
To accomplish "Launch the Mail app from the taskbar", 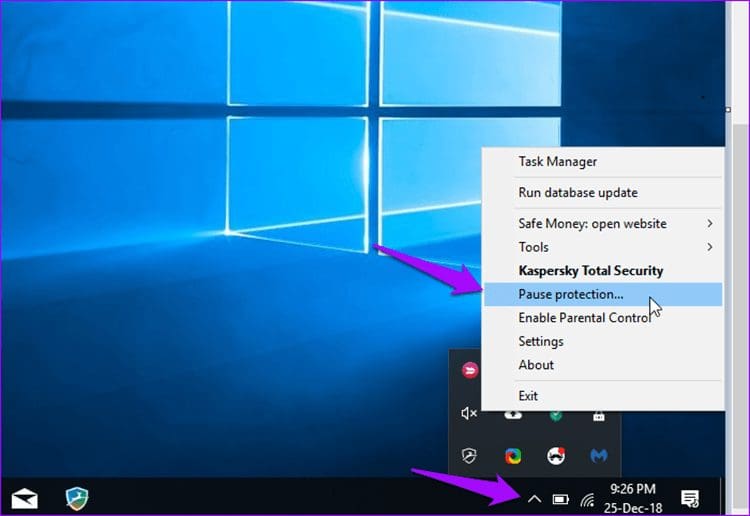I will (x=24, y=499).
